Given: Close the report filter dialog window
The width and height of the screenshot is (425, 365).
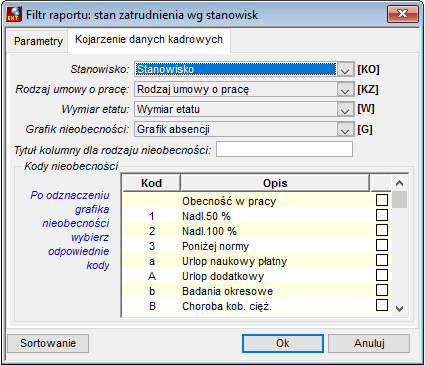Looking at the screenshot, I should click(403, 14).
